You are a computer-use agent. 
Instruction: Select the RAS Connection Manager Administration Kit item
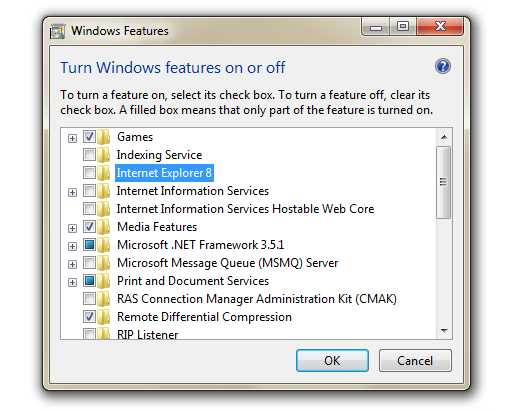click(257, 299)
